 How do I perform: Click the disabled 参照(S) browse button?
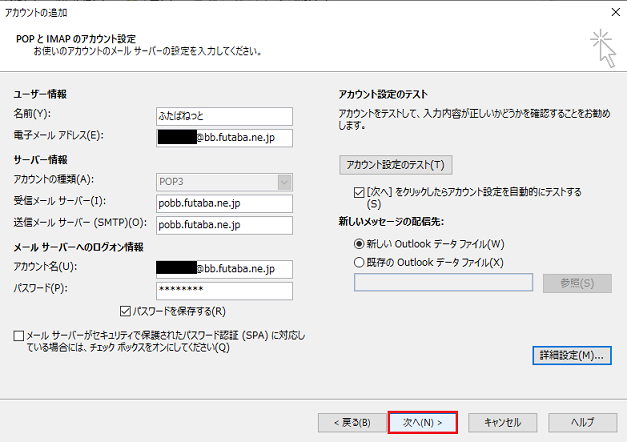[577, 283]
